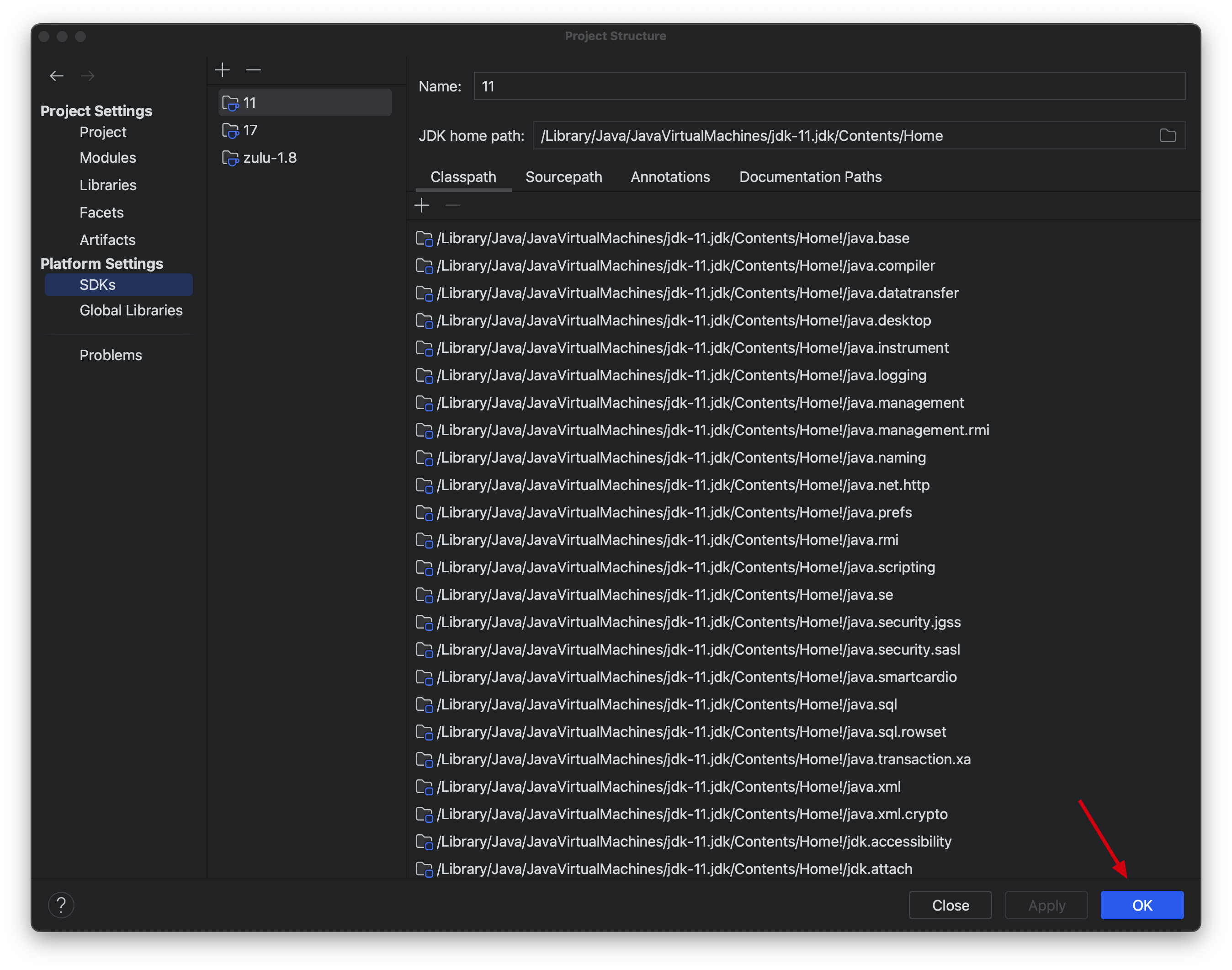Click folder icon of java.prefs entry
1232x970 pixels.
click(424, 513)
